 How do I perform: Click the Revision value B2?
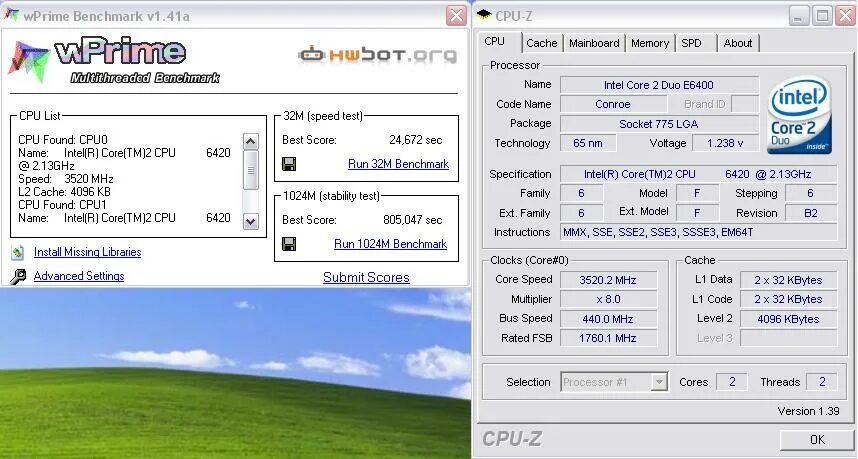pos(811,213)
